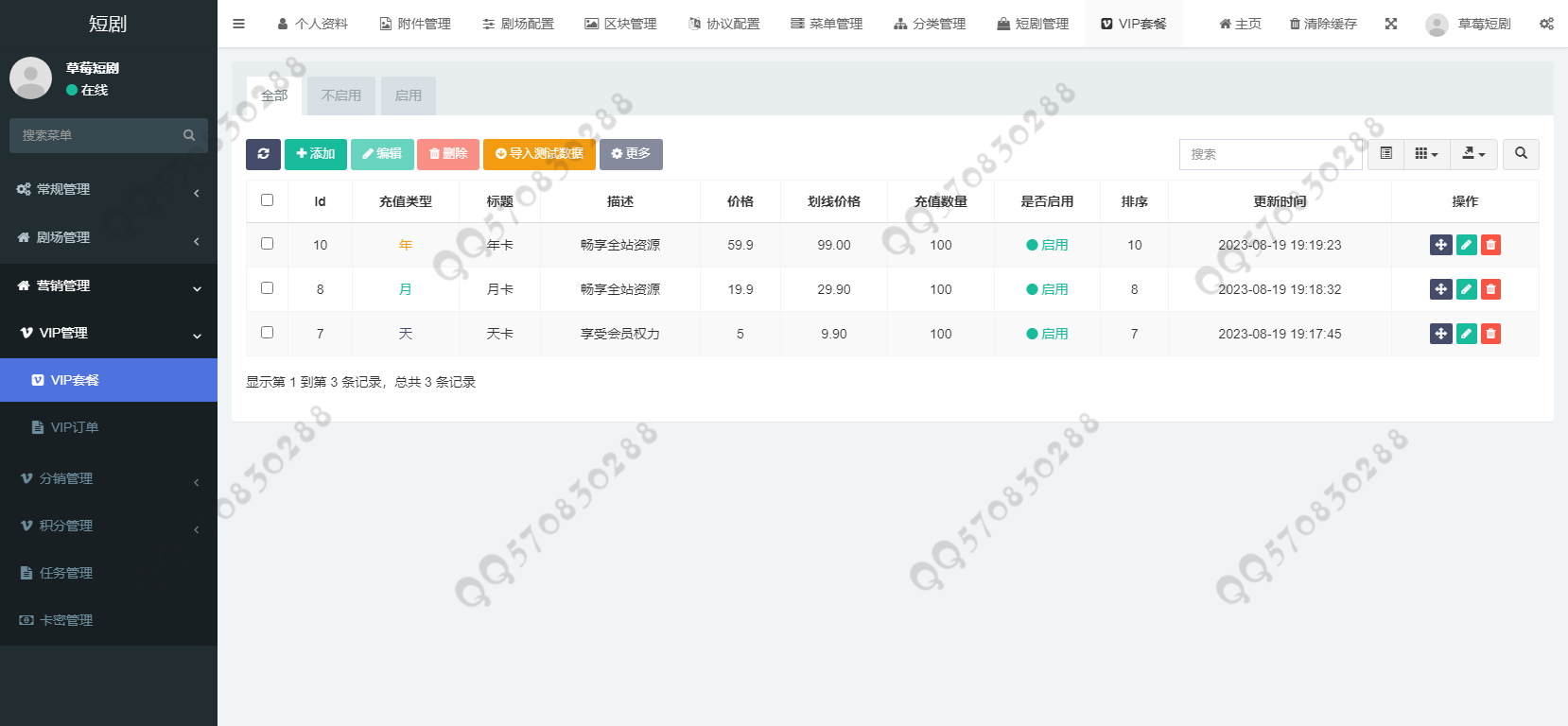This screenshot has height=726, width=1568.
Task: Check the checkbox for row Id 10
Action: click(x=267, y=244)
